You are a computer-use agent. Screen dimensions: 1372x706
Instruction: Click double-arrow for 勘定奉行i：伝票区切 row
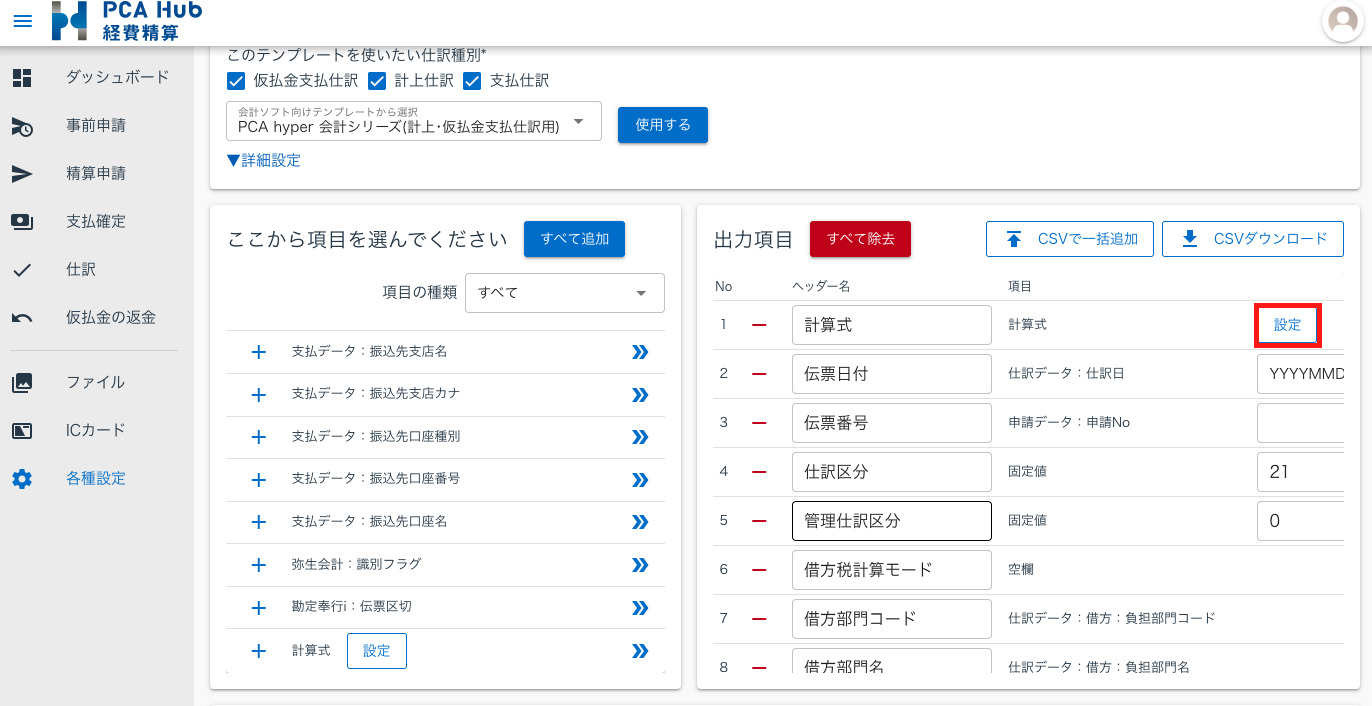[x=640, y=608]
